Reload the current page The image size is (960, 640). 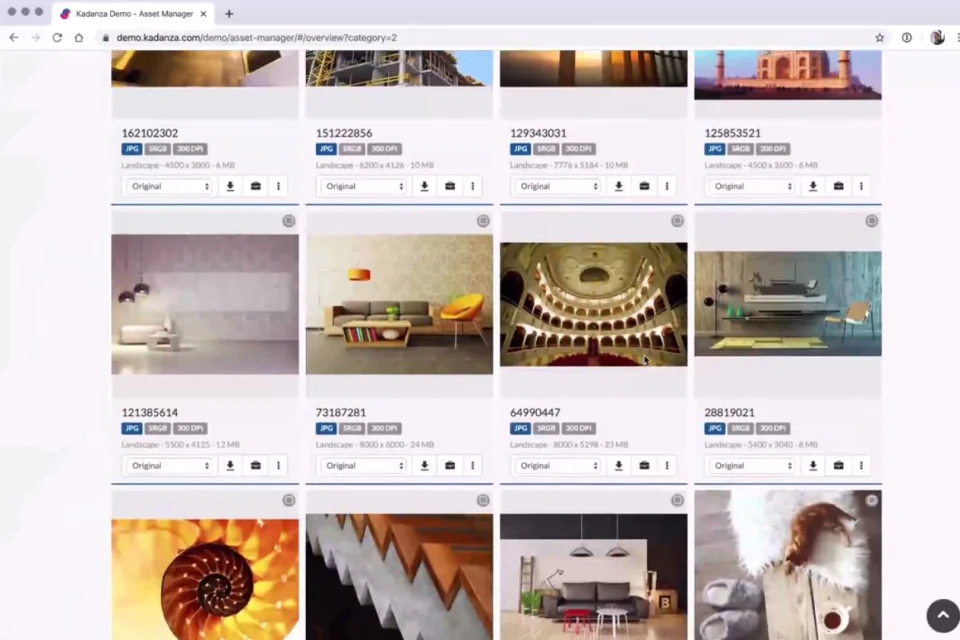(57, 37)
